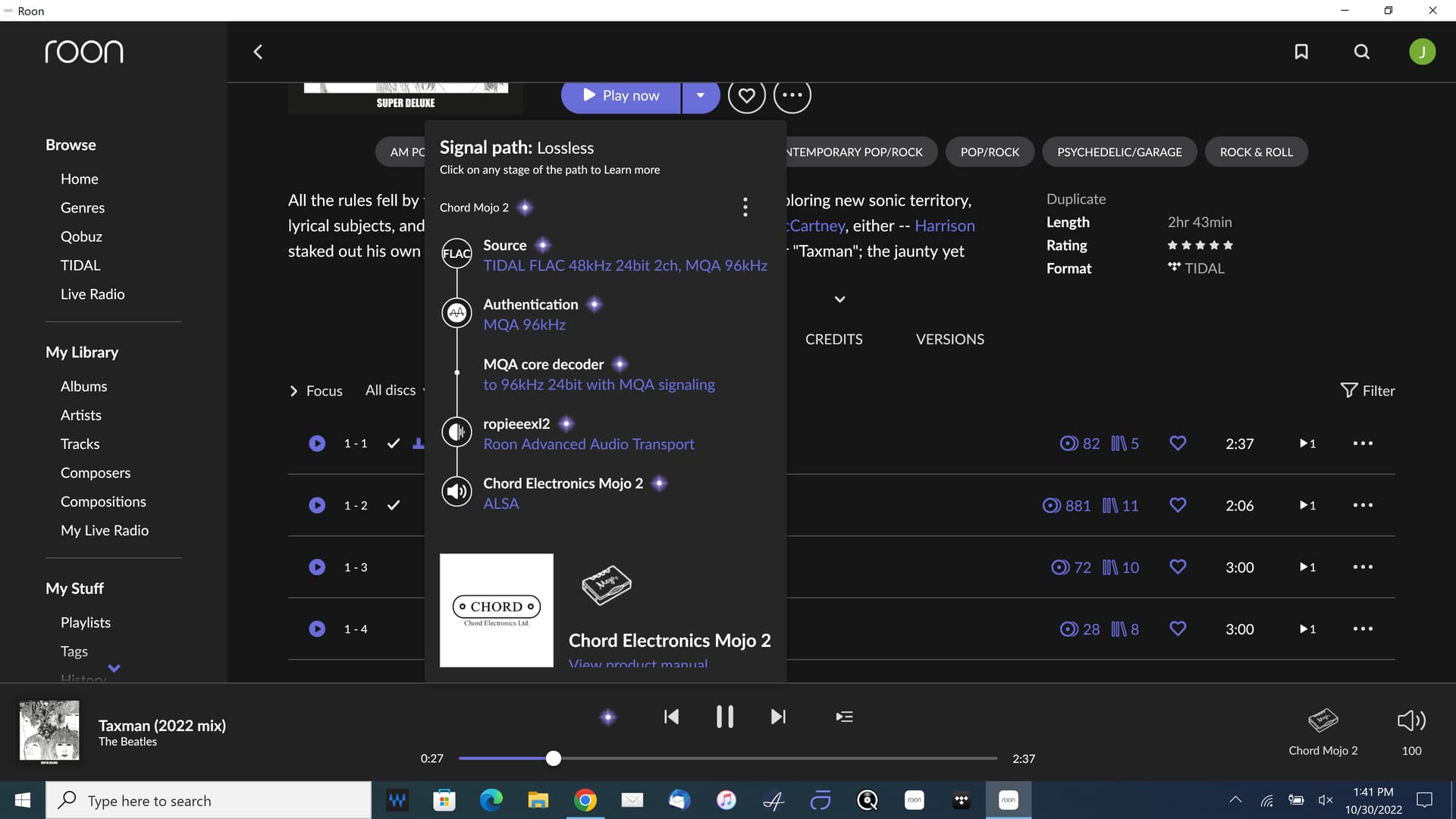Open TIDAL in the sidebar

pyautogui.click(x=80, y=265)
